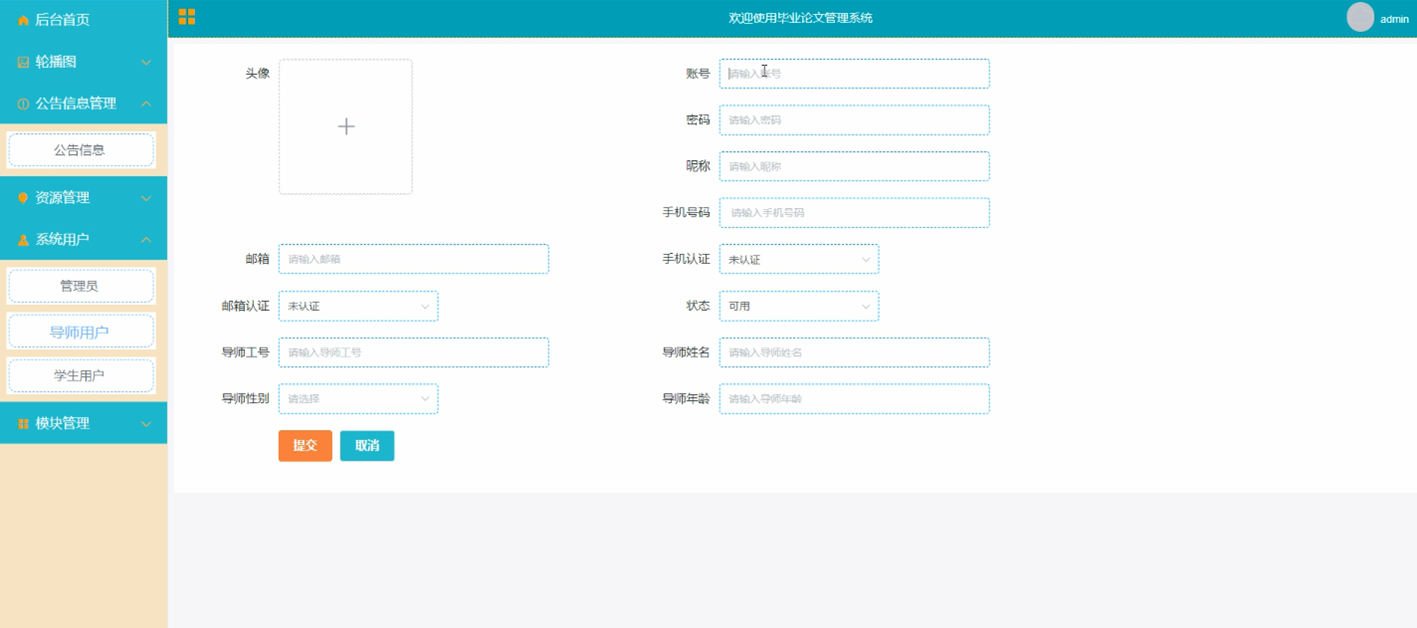Select the 管理员 submenu item
Image resolution: width=1417 pixels, height=628 pixels.
point(81,286)
